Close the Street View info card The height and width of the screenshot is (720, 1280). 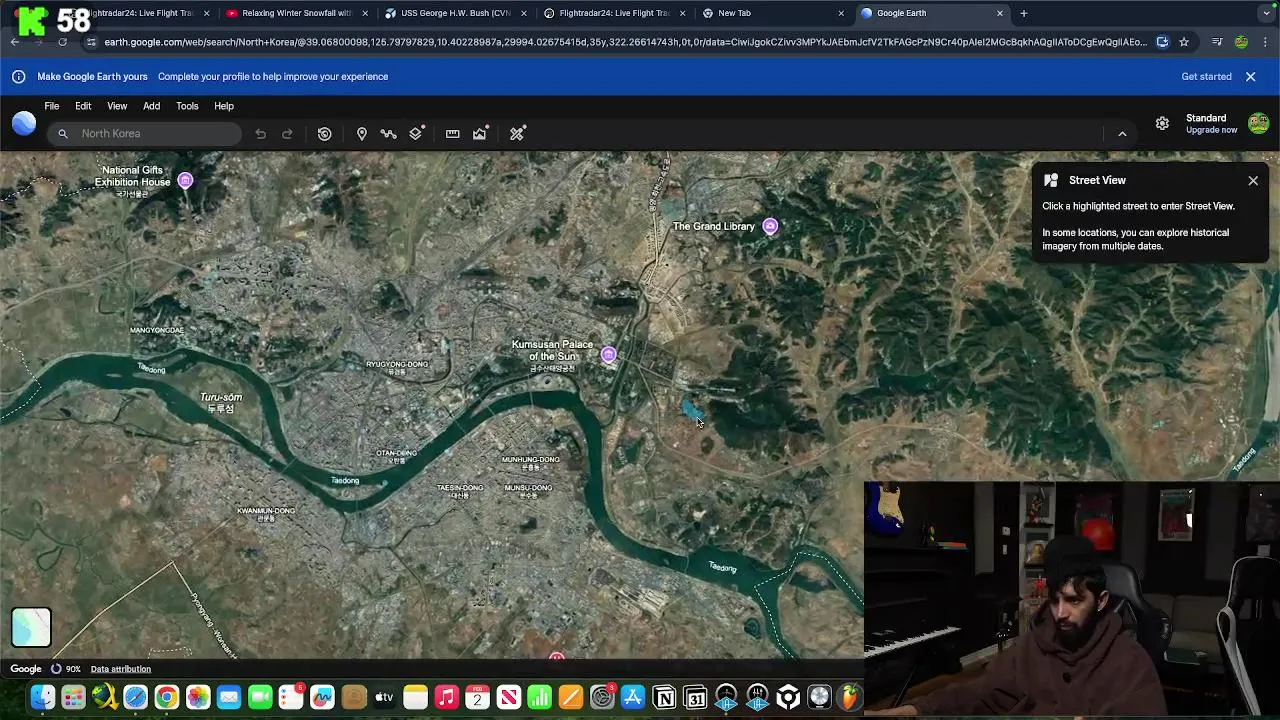(1252, 181)
